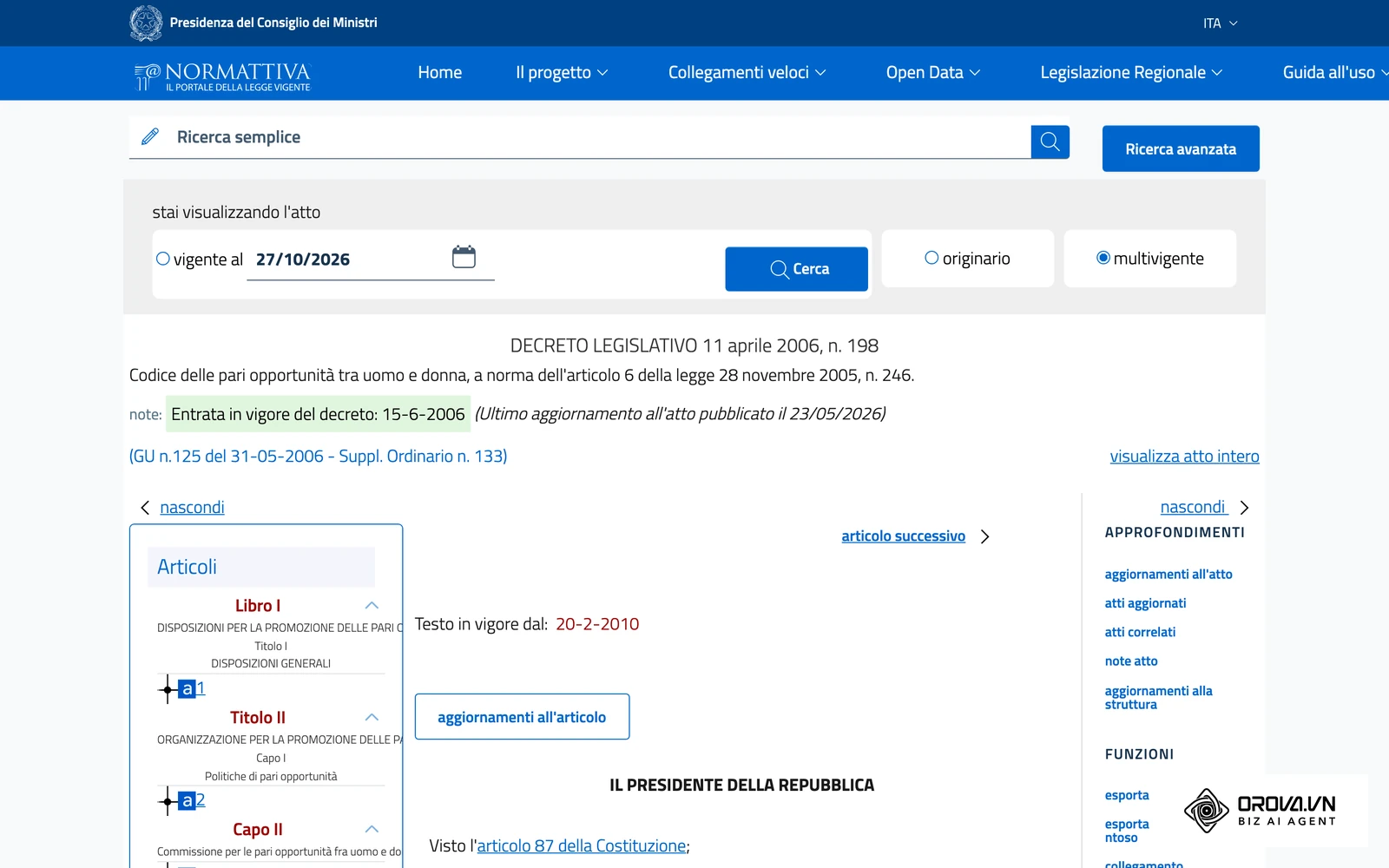Open the Guida all'uso menu
The height and width of the screenshot is (868, 1389).
point(1335,73)
